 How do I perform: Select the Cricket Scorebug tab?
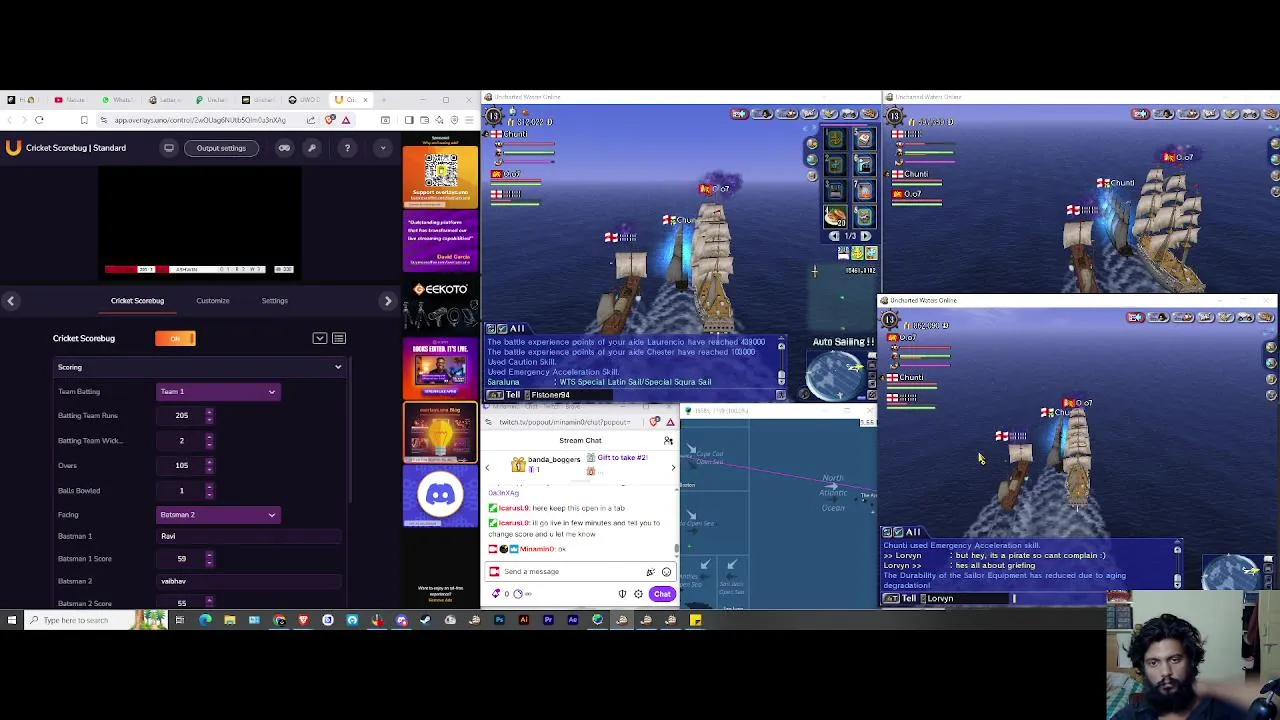click(137, 300)
